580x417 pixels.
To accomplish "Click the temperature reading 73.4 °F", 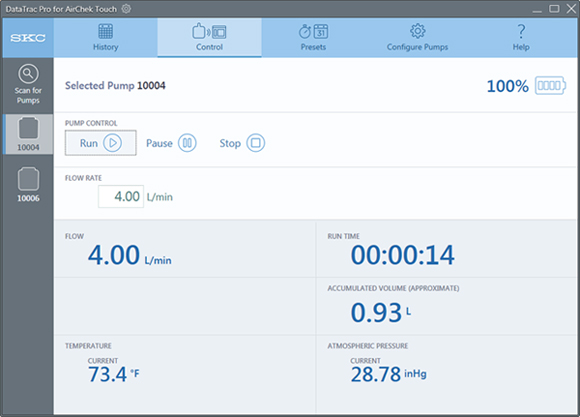I will click(114, 374).
